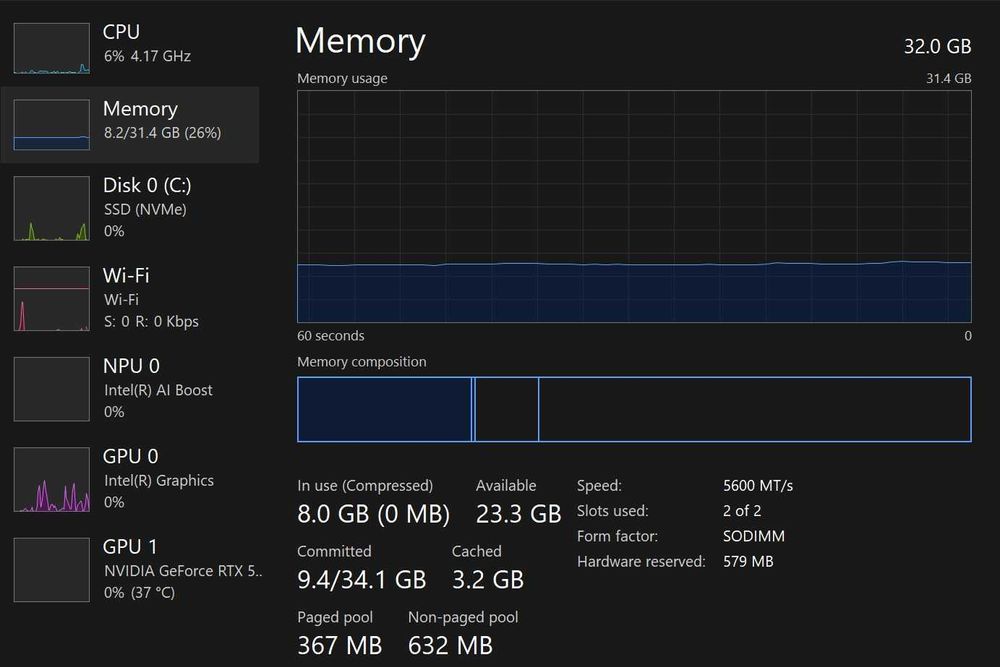Select the NPU 0 graph thumbnail
This screenshot has width=1000, height=667.
[x=51, y=389]
